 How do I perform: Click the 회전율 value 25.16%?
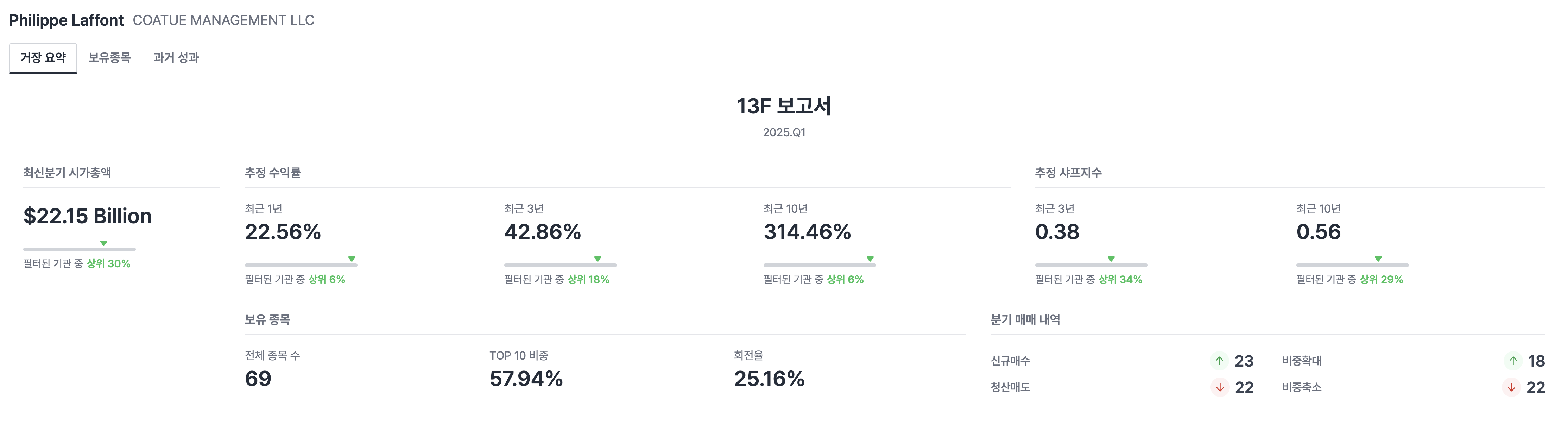pyautogui.click(x=769, y=379)
